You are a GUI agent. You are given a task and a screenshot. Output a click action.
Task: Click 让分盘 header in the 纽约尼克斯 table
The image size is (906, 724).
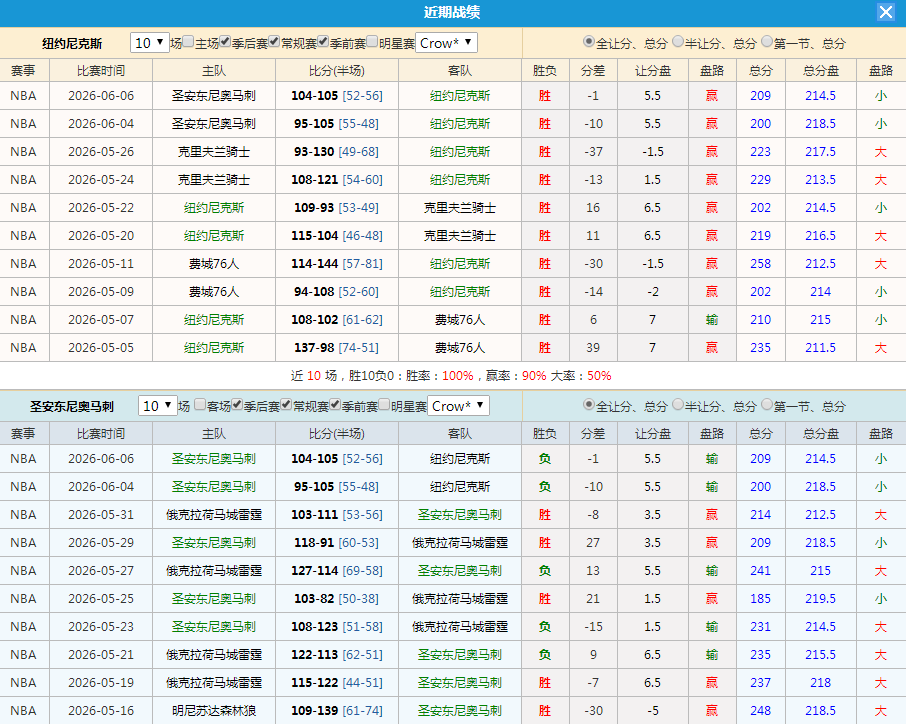click(x=653, y=70)
